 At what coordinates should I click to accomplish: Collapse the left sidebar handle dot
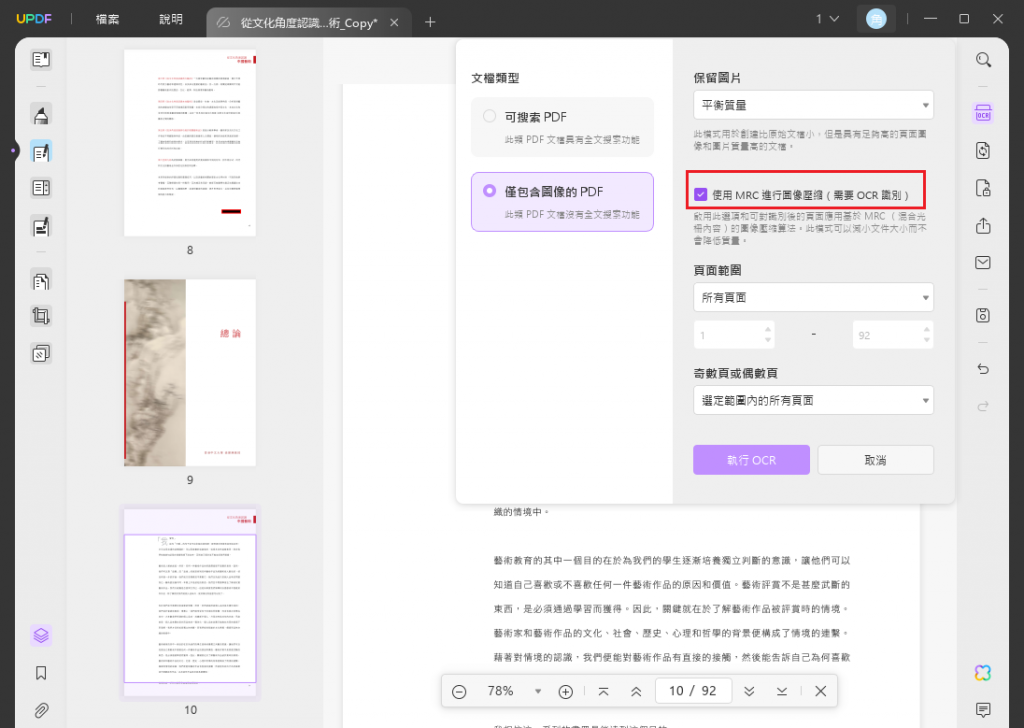point(13,151)
